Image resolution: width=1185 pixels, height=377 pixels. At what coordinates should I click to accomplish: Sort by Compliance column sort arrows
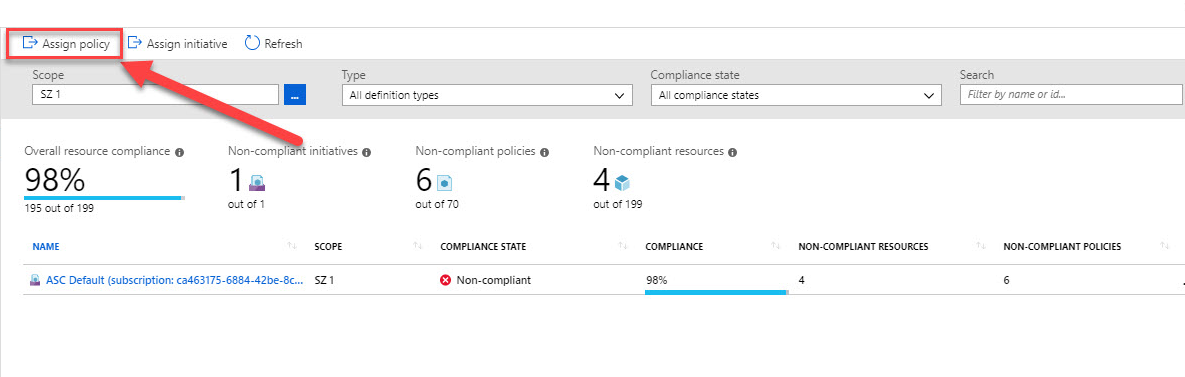click(775, 246)
